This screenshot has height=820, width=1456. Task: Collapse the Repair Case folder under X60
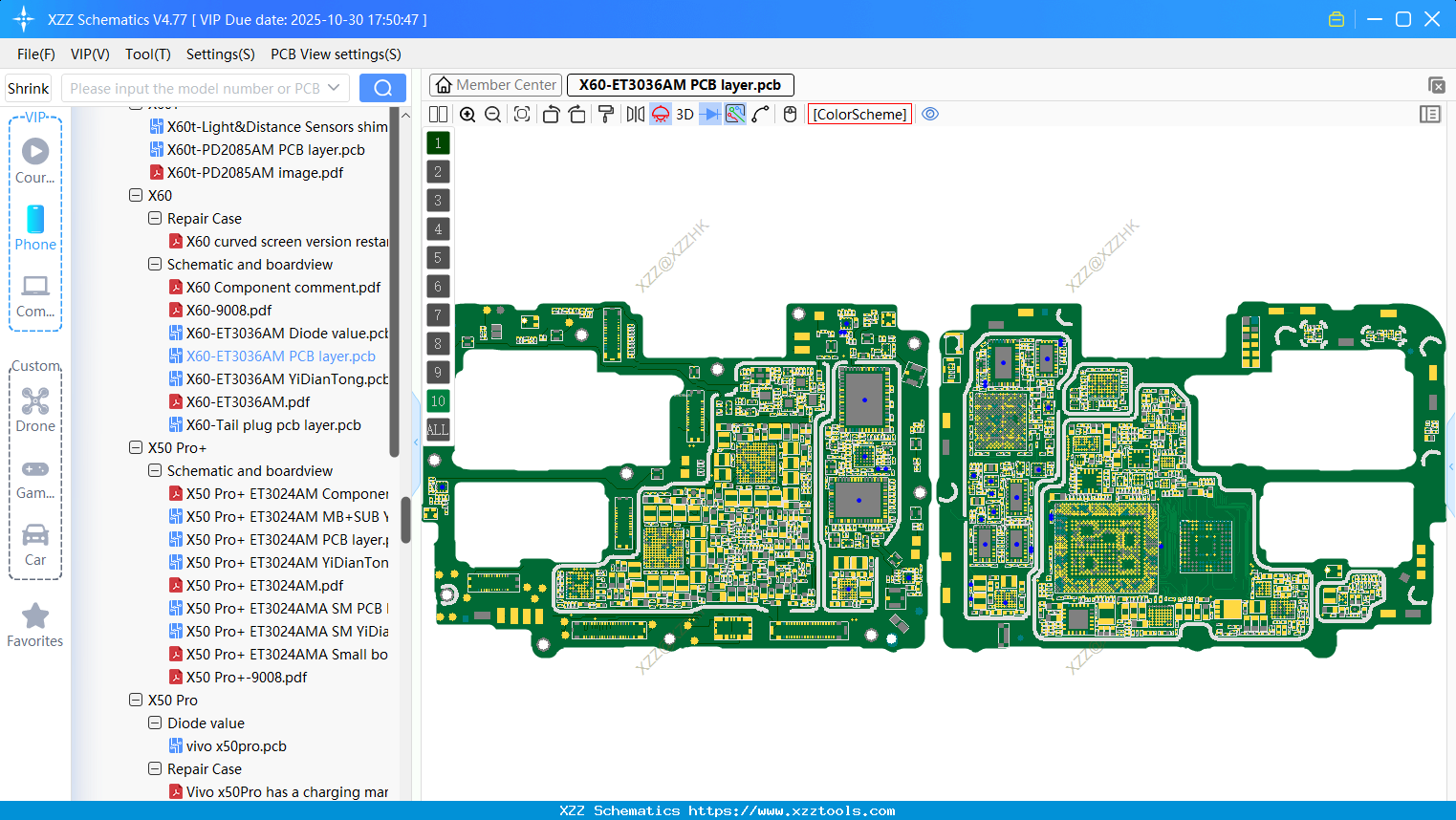click(154, 218)
